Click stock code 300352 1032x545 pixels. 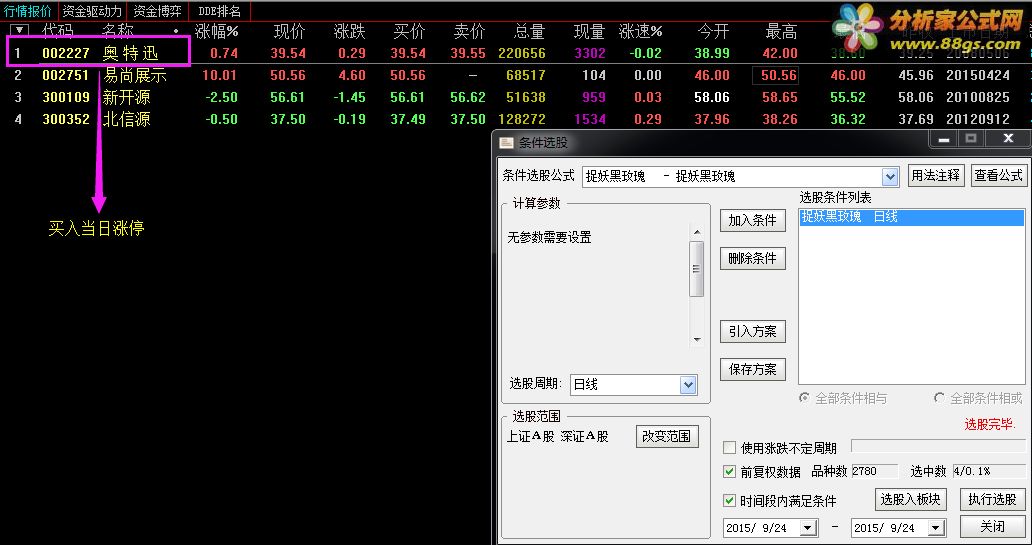pyautogui.click(x=65, y=119)
